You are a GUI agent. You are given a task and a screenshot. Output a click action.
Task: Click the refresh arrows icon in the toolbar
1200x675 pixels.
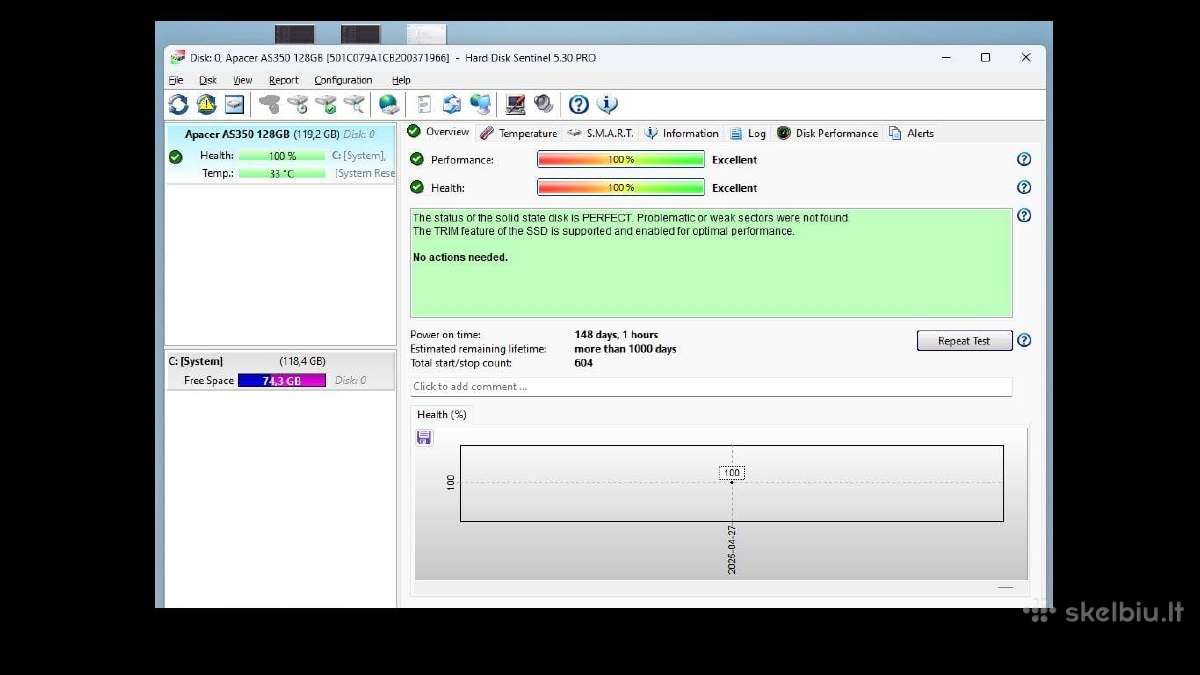(x=178, y=104)
